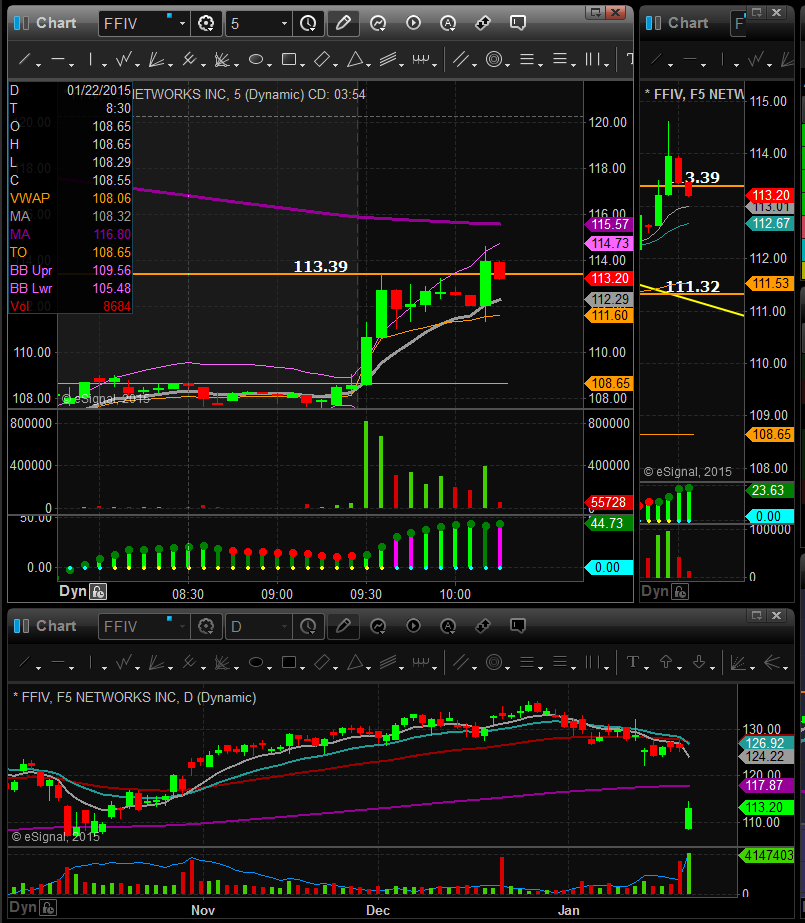Open chart settings gear in 5-minute chart
This screenshot has height=923, width=805.
click(206, 24)
